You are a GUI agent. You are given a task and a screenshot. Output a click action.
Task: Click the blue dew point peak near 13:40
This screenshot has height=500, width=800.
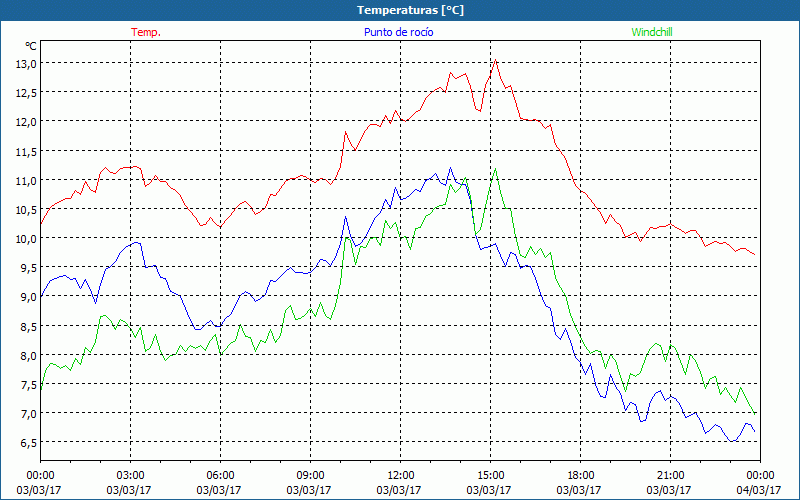point(450,167)
